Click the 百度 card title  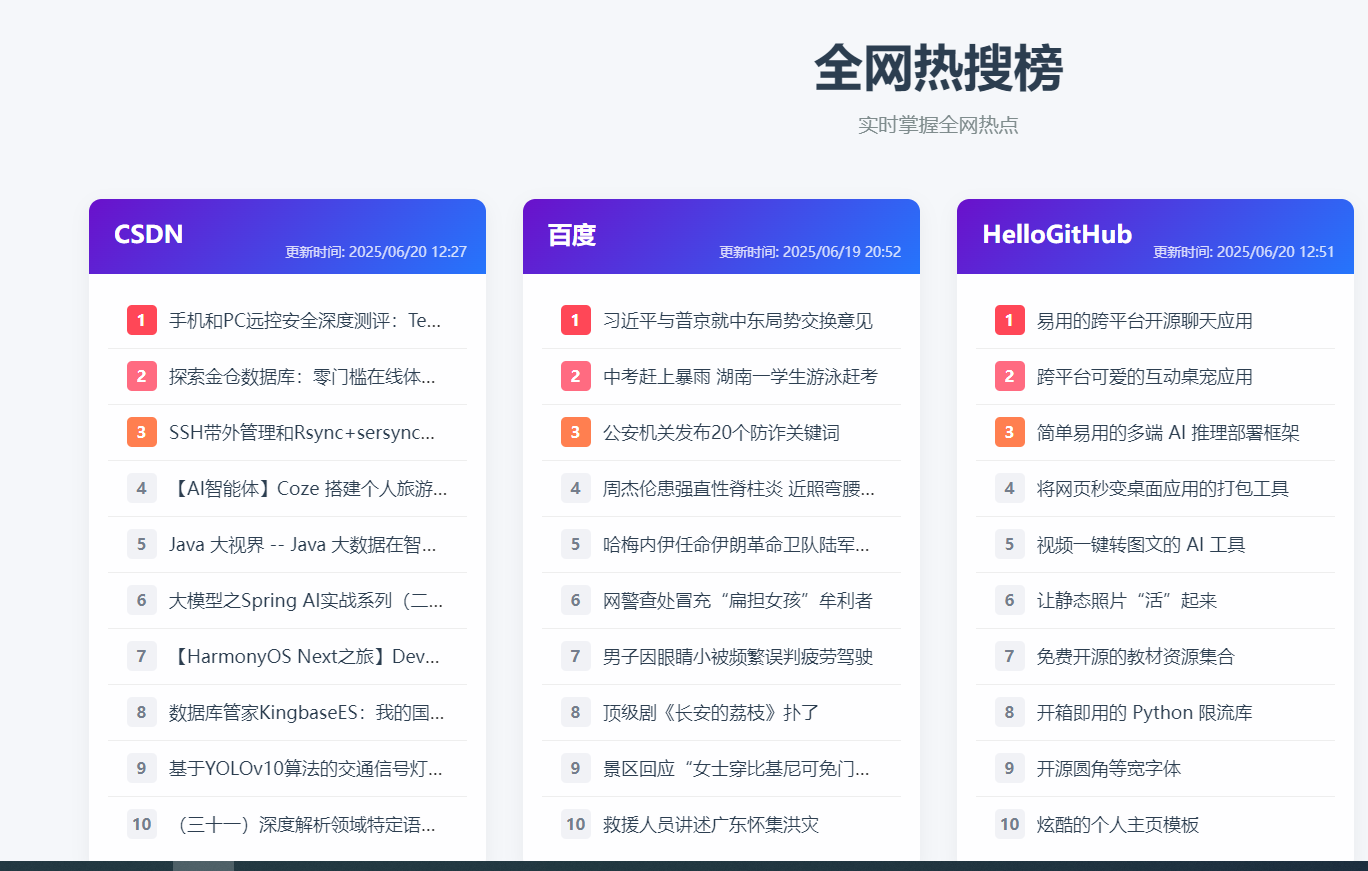pos(572,234)
